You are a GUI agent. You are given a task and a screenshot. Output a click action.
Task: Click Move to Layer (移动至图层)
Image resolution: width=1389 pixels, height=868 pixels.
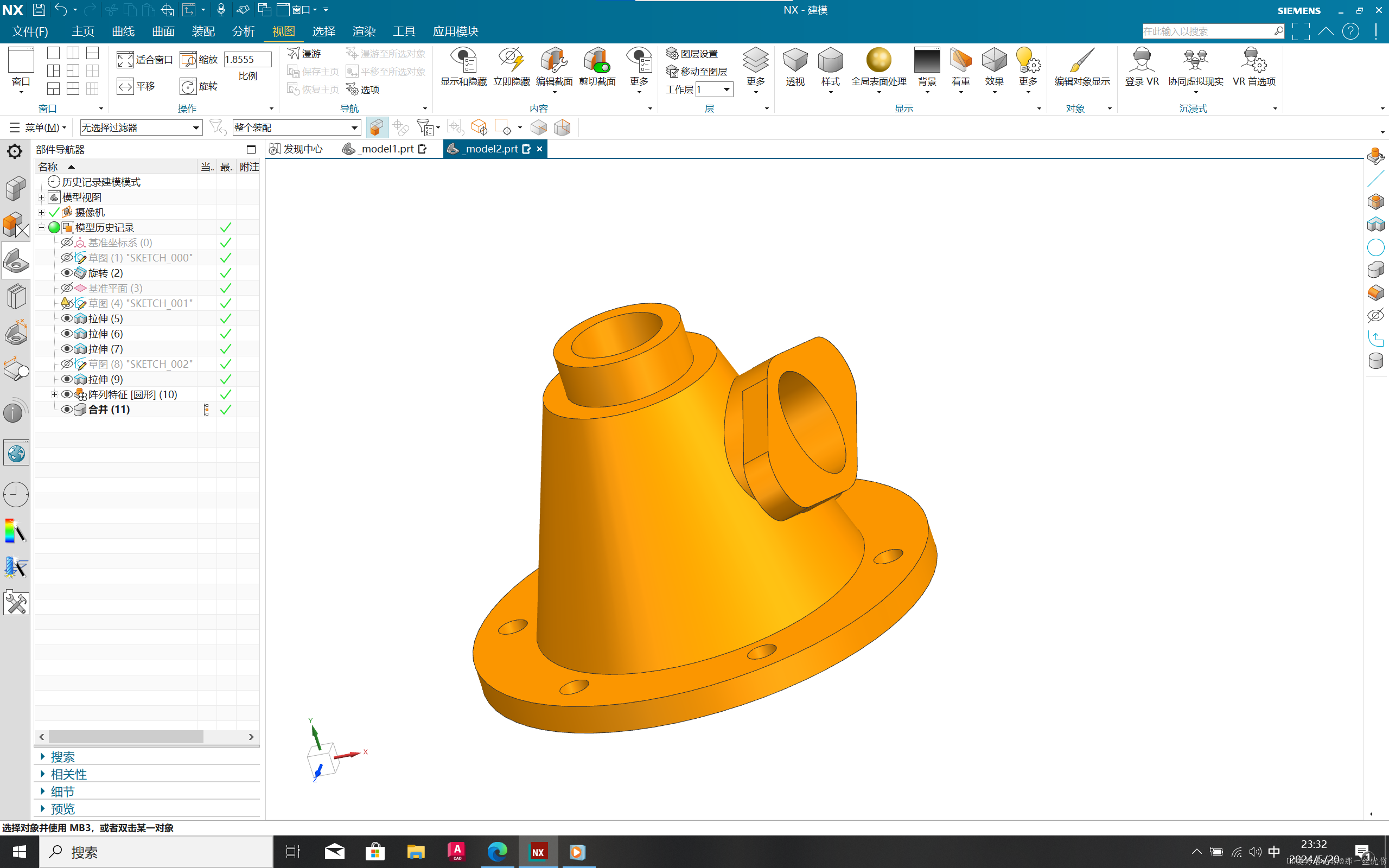[697, 71]
